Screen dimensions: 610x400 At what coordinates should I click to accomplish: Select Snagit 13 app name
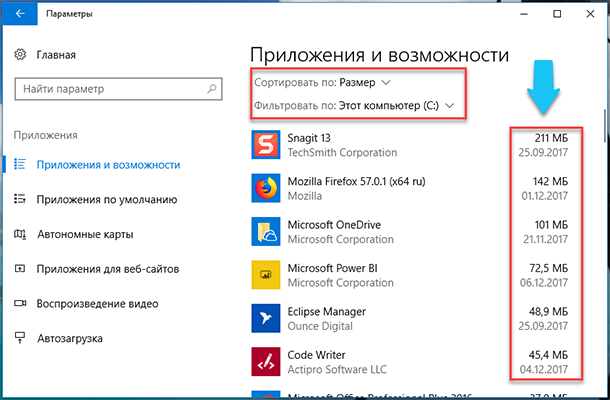point(309,138)
